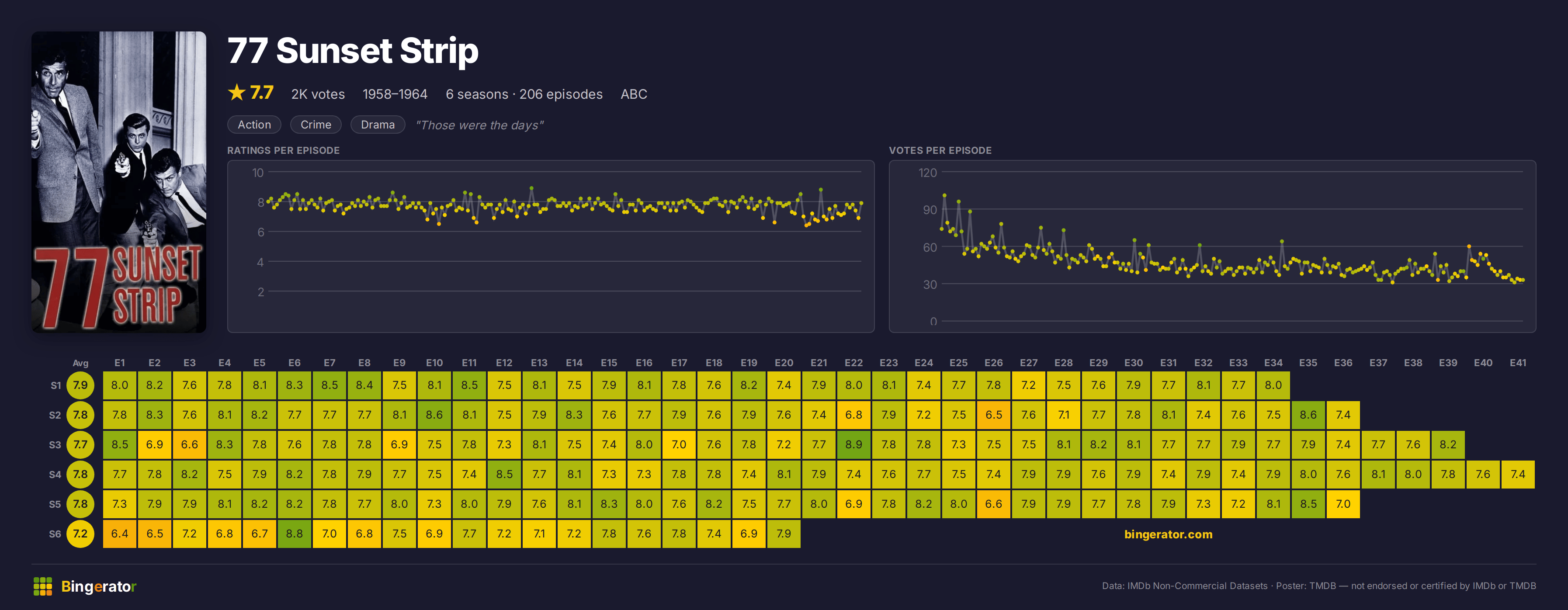This screenshot has height=610, width=1568.
Task: Click the Ratings Per Episode chart
Action: point(551,246)
